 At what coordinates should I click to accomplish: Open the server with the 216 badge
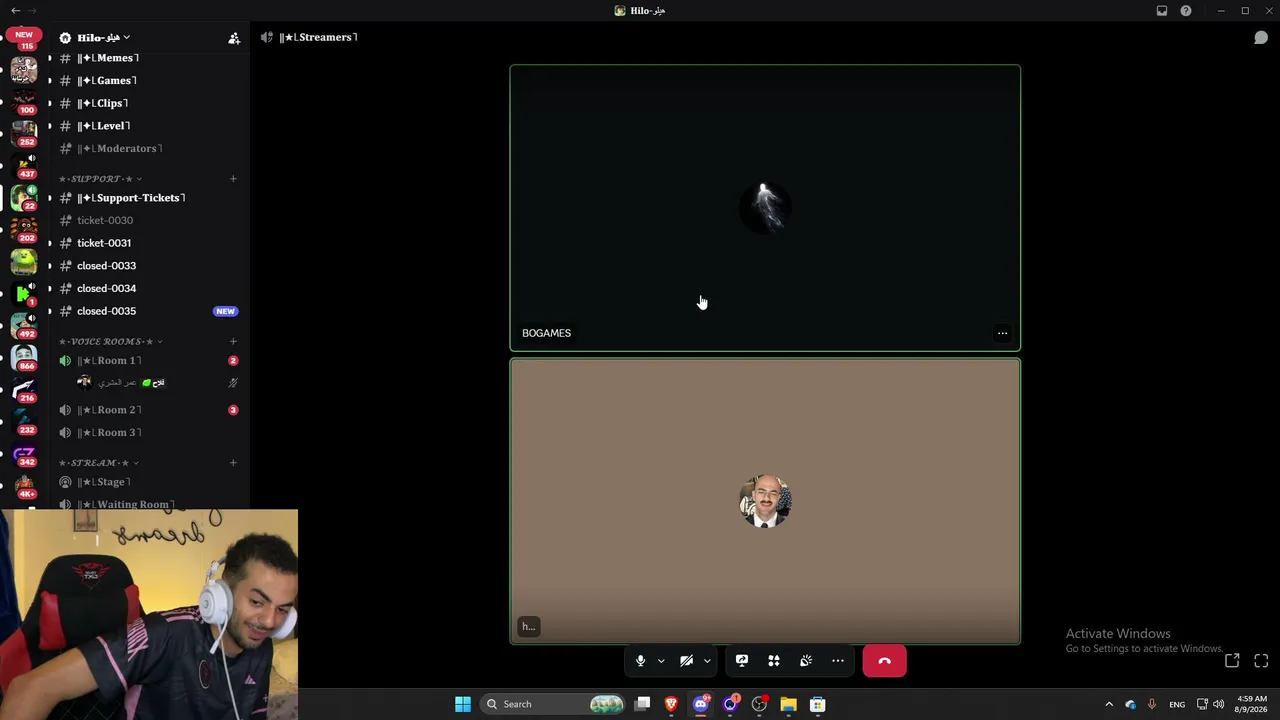pos(24,389)
